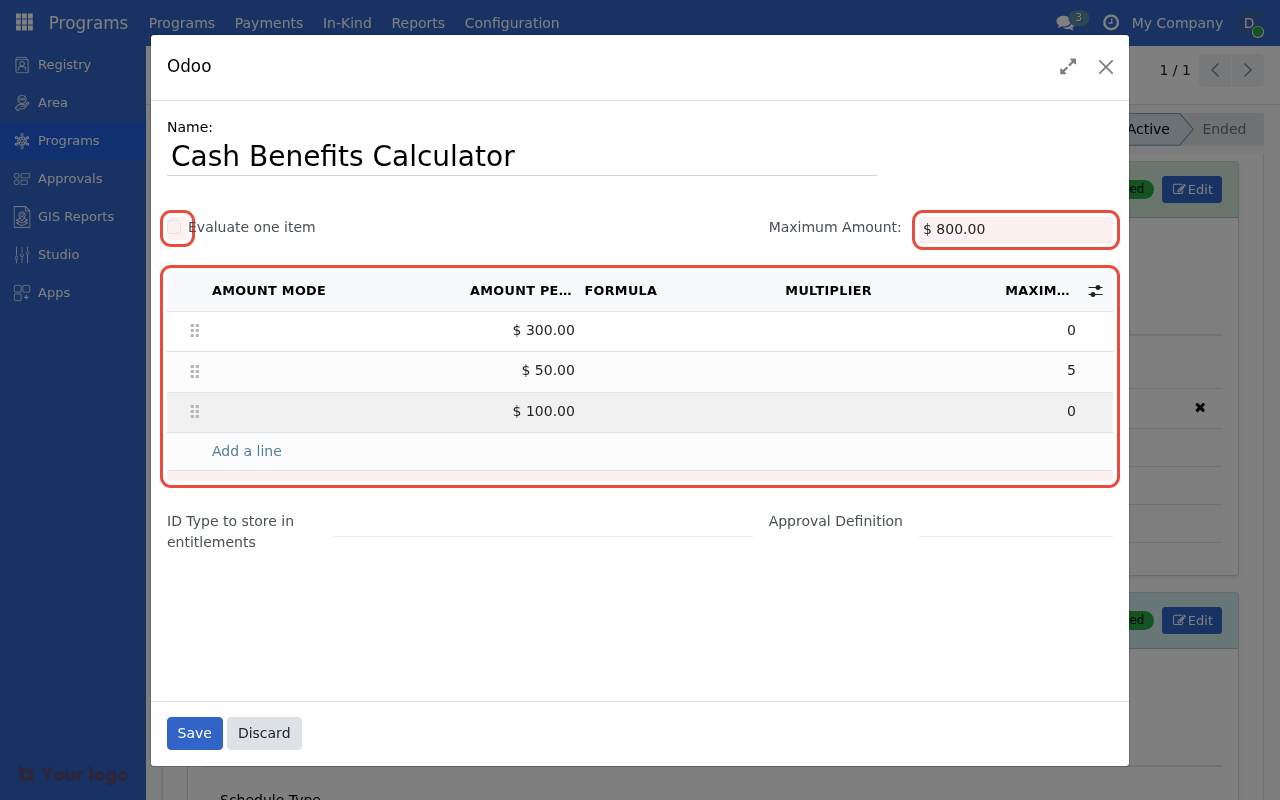1280x800 pixels.
Task: Open the optional columns selector on the table
Action: pyautogui.click(x=1095, y=290)
